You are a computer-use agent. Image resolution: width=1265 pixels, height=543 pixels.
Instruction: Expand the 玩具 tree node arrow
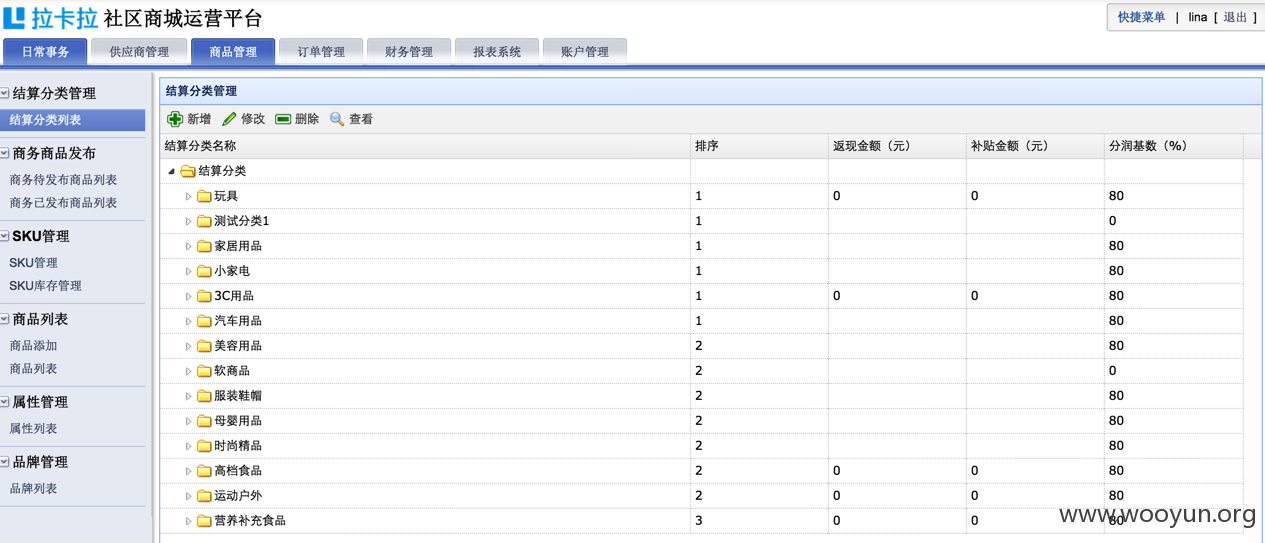coord(188,196)
